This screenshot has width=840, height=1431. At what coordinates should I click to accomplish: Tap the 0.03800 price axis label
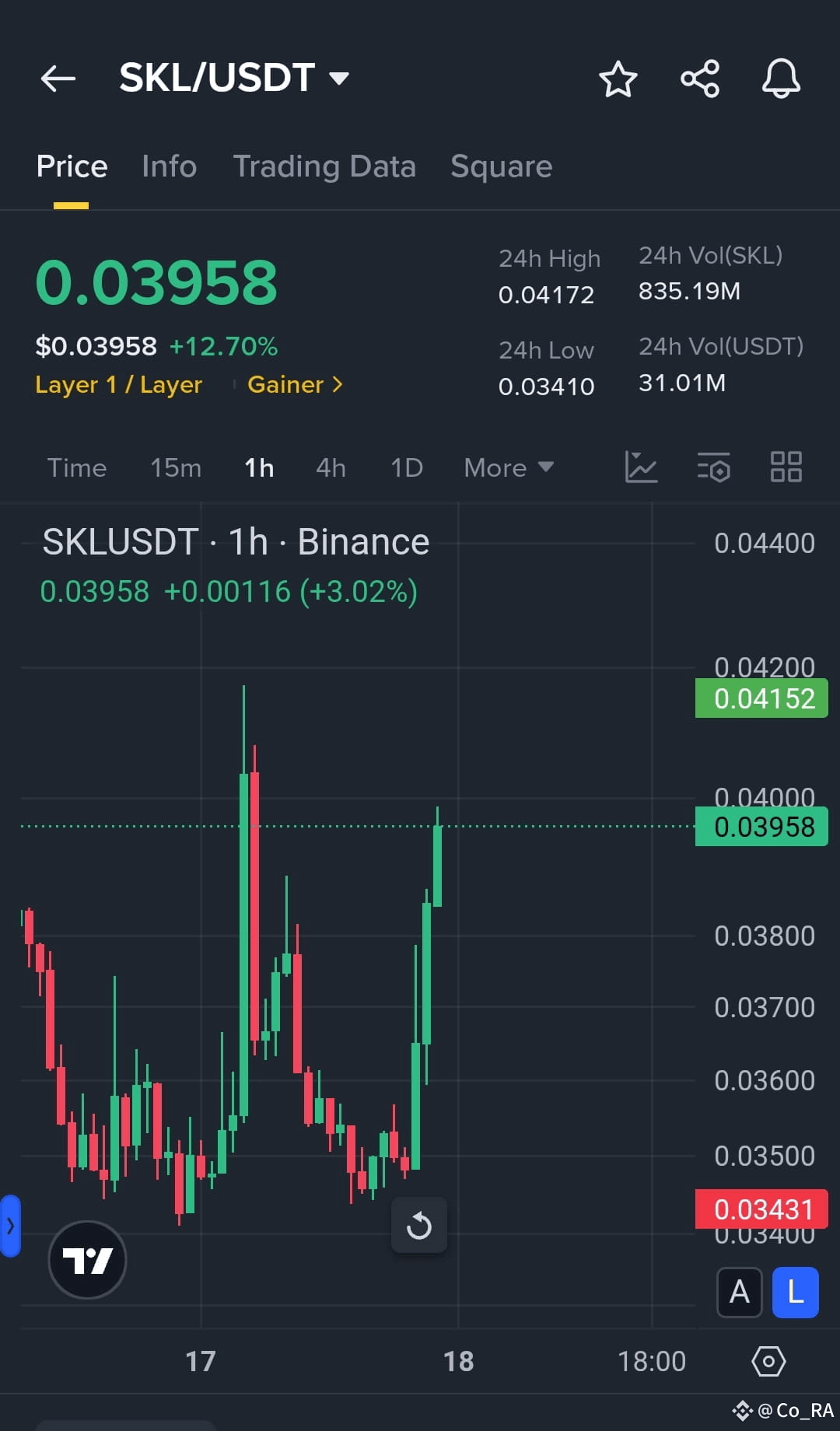765,936
